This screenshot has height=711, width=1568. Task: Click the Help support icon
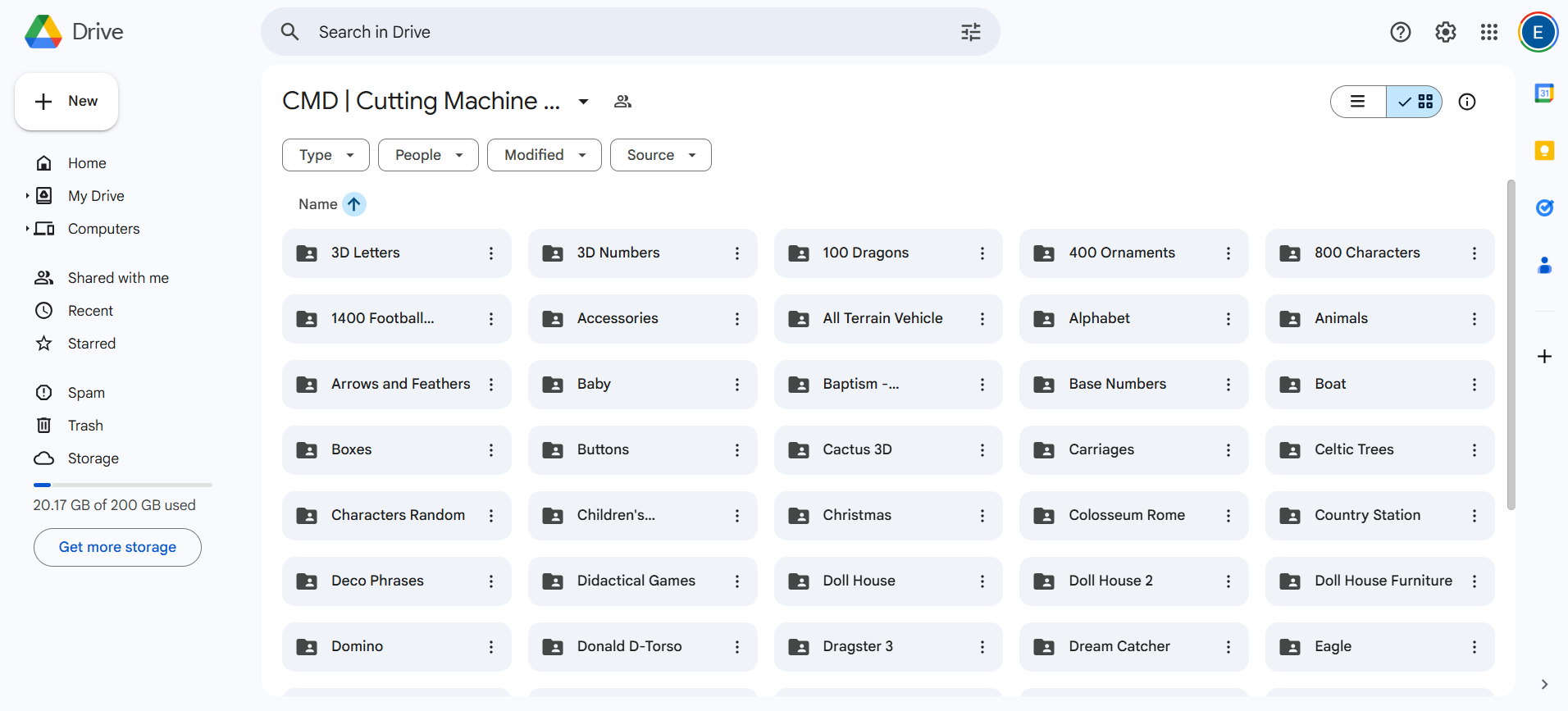click(x=1401, y=32)
